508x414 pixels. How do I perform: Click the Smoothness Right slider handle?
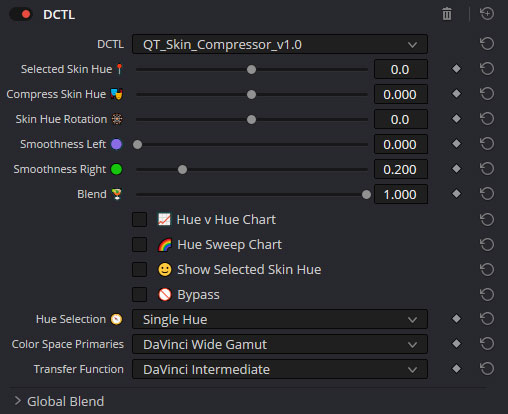point(182,169)
